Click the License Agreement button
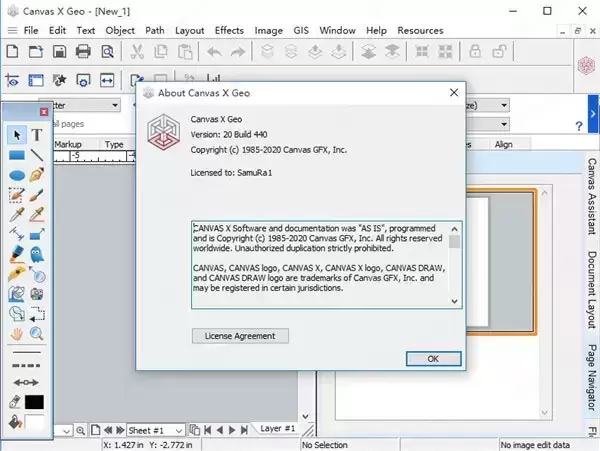Viewport: 600px width, 451px height. point(240,335)
